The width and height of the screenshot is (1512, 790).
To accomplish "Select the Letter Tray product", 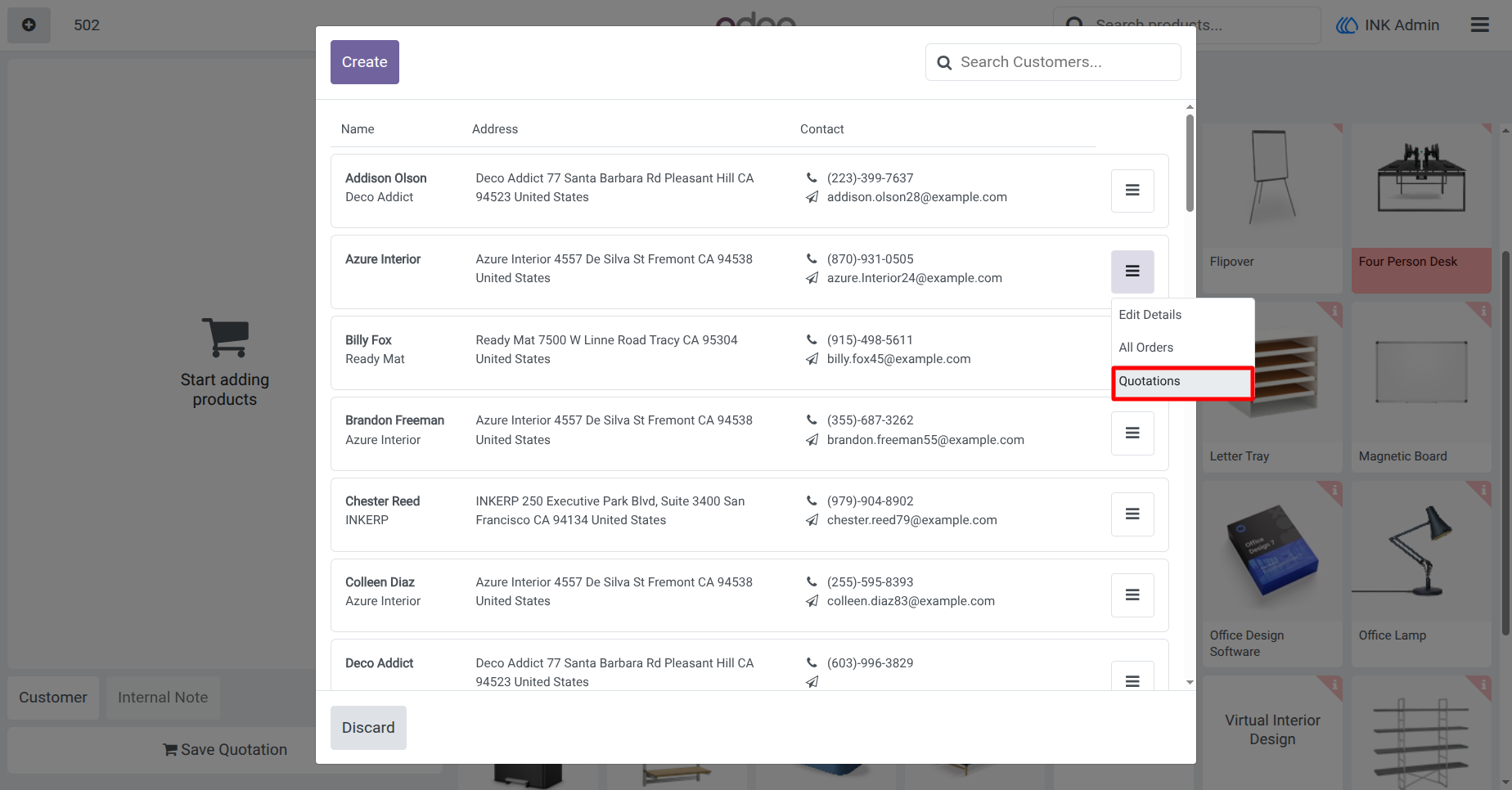I will (1272, 388).
